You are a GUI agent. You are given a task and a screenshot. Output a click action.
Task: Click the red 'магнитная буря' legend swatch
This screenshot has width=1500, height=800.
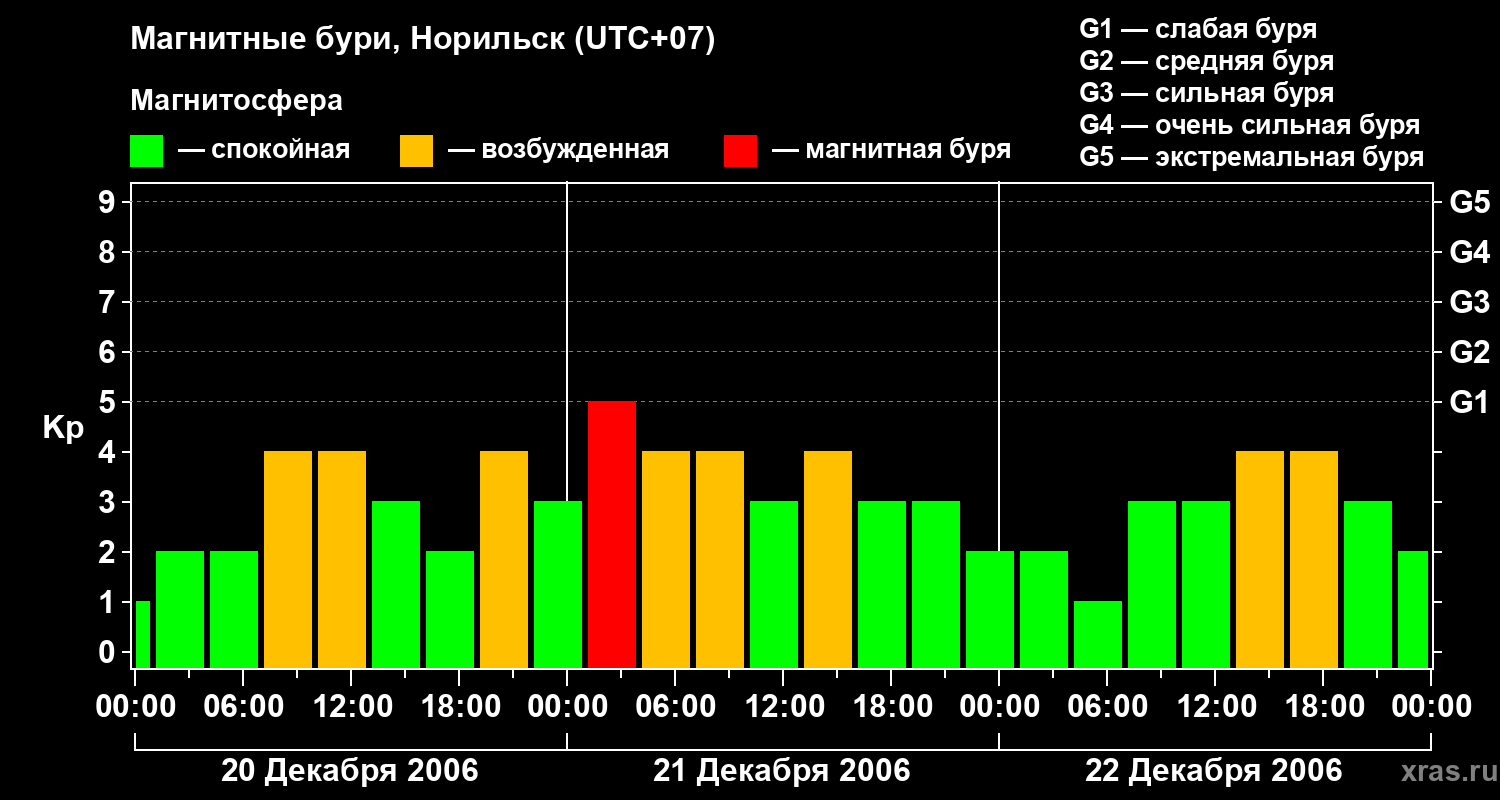[740, 151]
